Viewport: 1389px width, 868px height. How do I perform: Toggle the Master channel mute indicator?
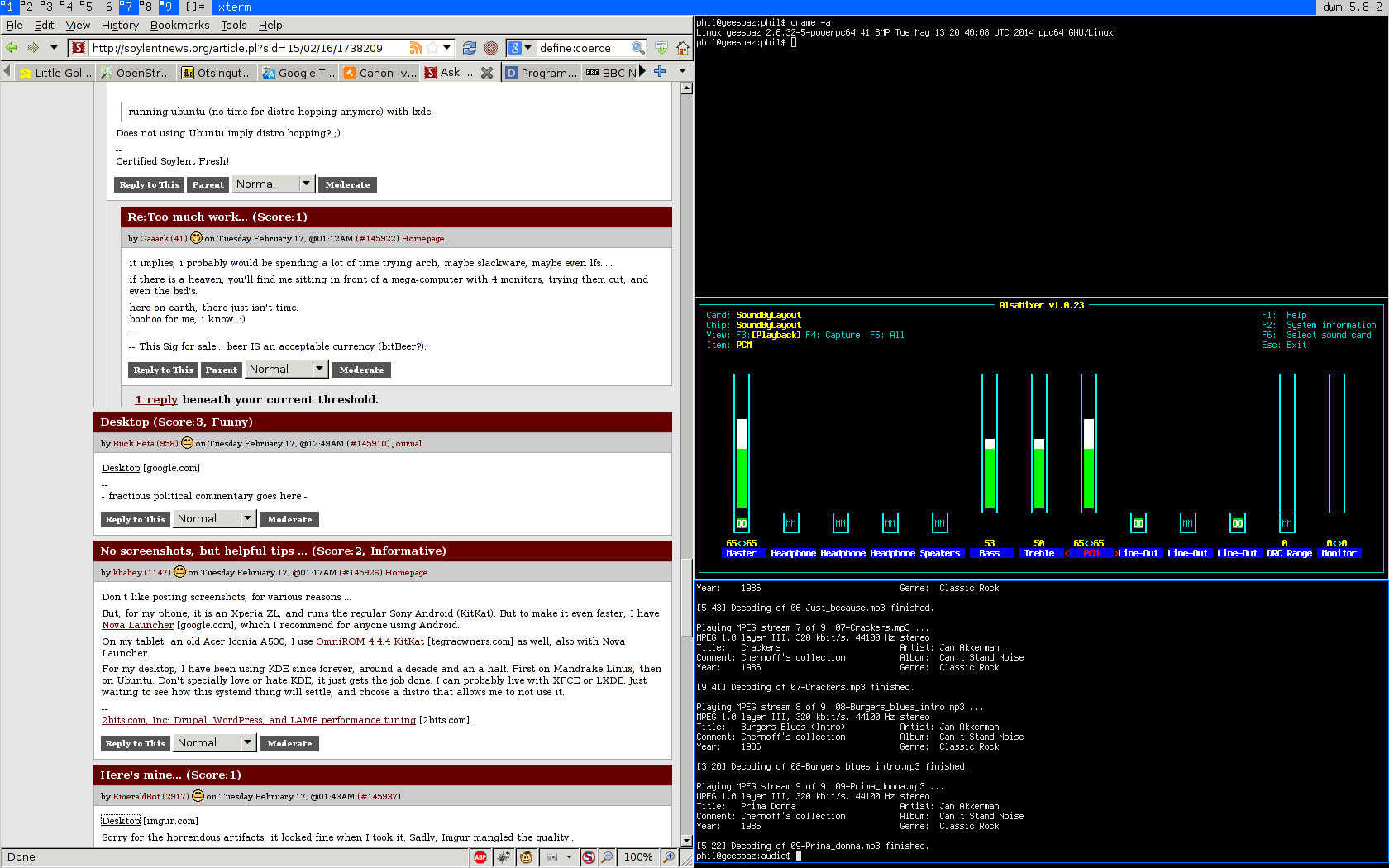[741, 523]
